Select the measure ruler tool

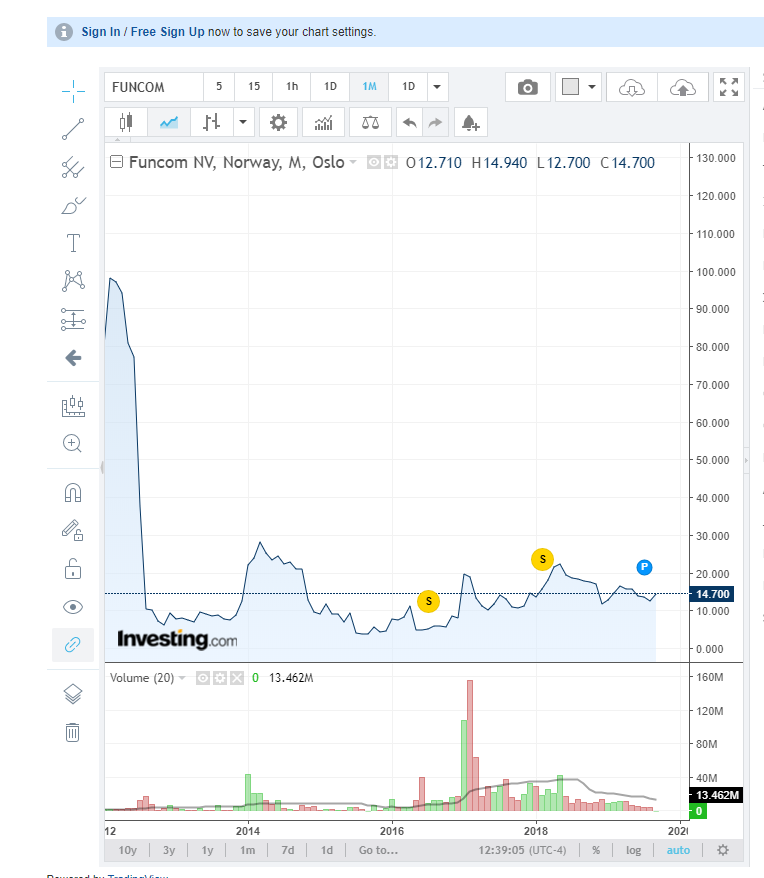click(x=73, y=406)
